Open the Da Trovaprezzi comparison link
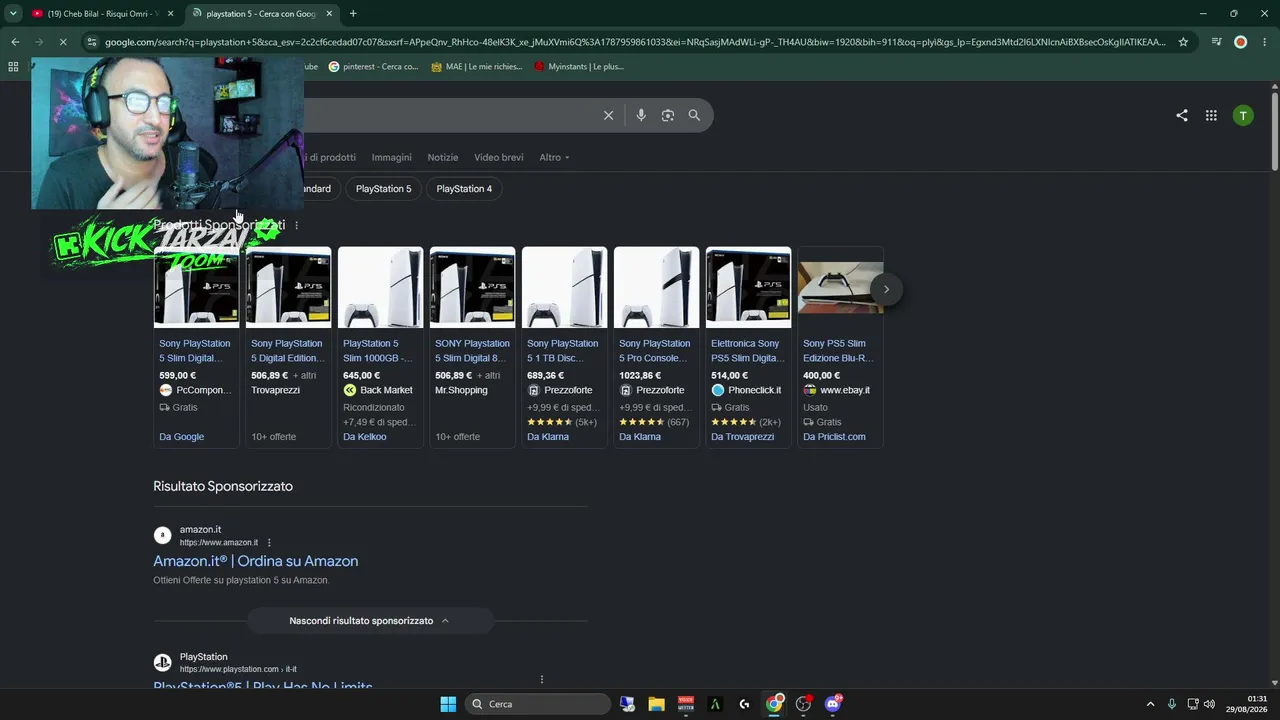The width and height of the screenshot is (1280, 720). (x=743, y=437)
